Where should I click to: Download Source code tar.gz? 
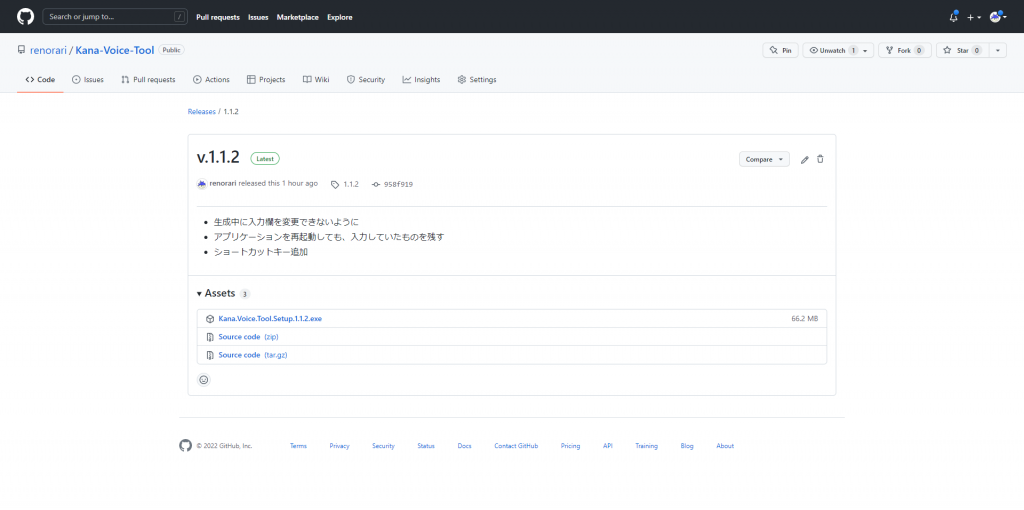[253, 355]
